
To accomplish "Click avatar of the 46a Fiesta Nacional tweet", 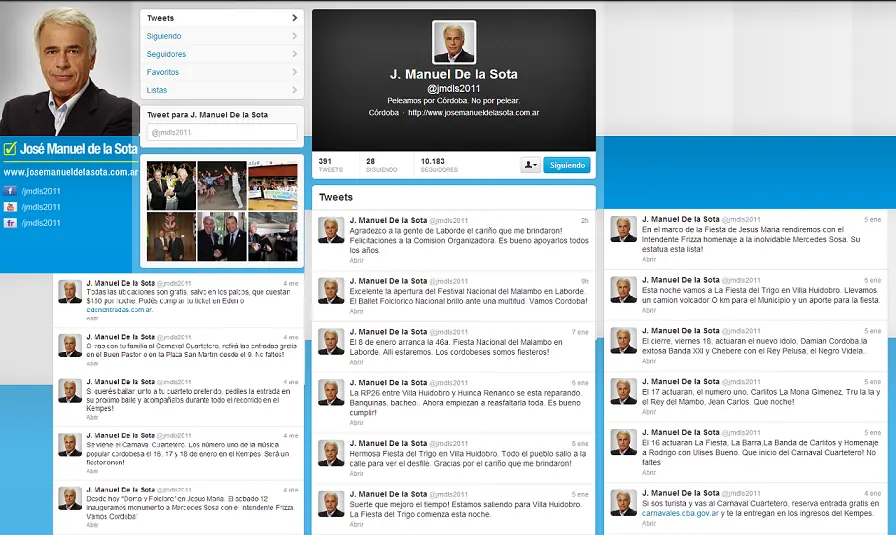I will tap(331, 342).
